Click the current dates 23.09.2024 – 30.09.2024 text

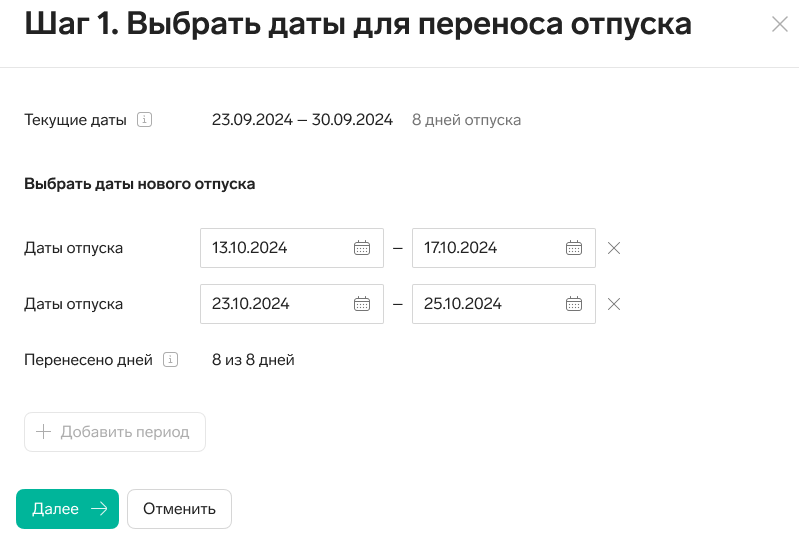(302, 120)
